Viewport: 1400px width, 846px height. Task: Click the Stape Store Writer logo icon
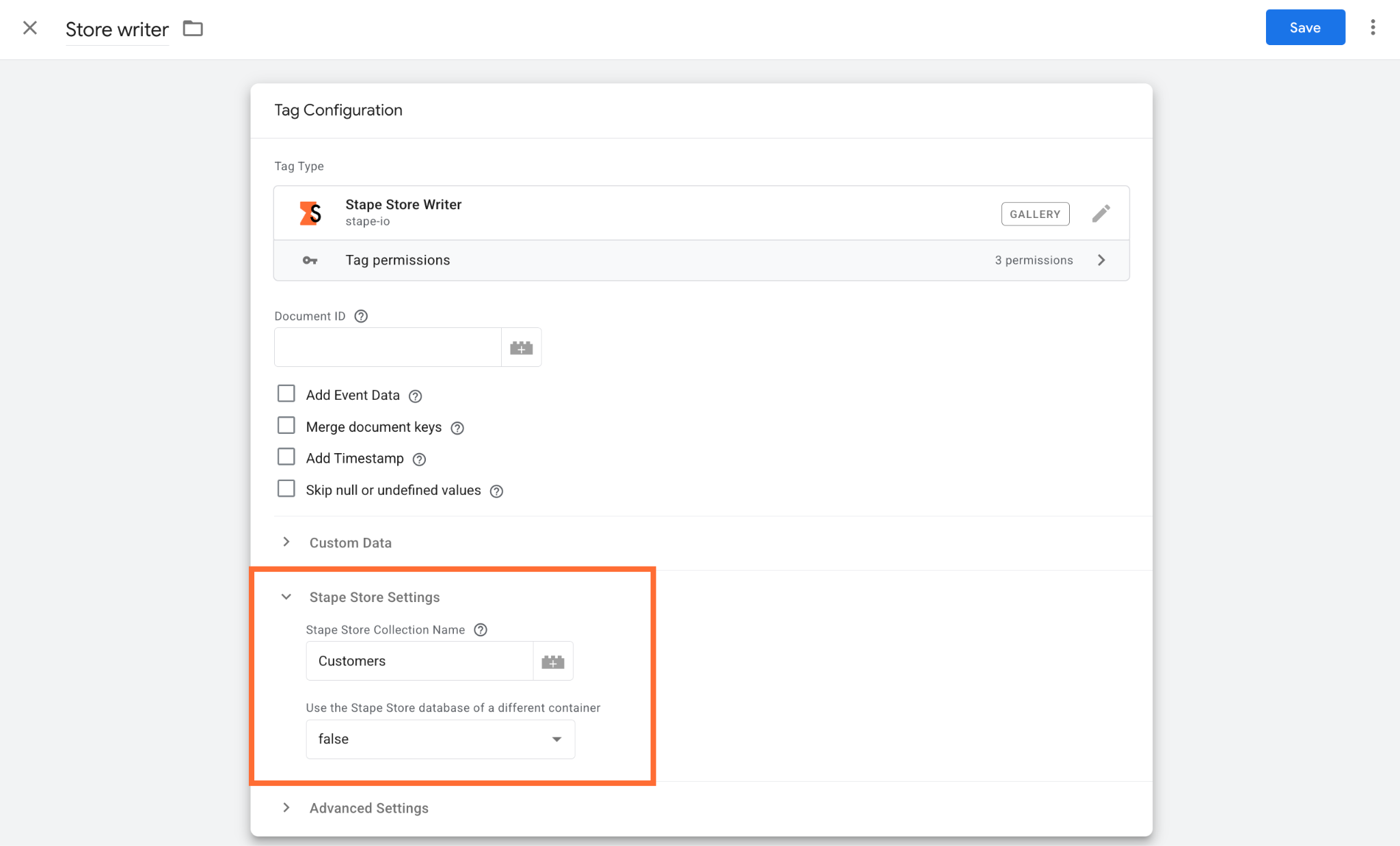(310, 213)
